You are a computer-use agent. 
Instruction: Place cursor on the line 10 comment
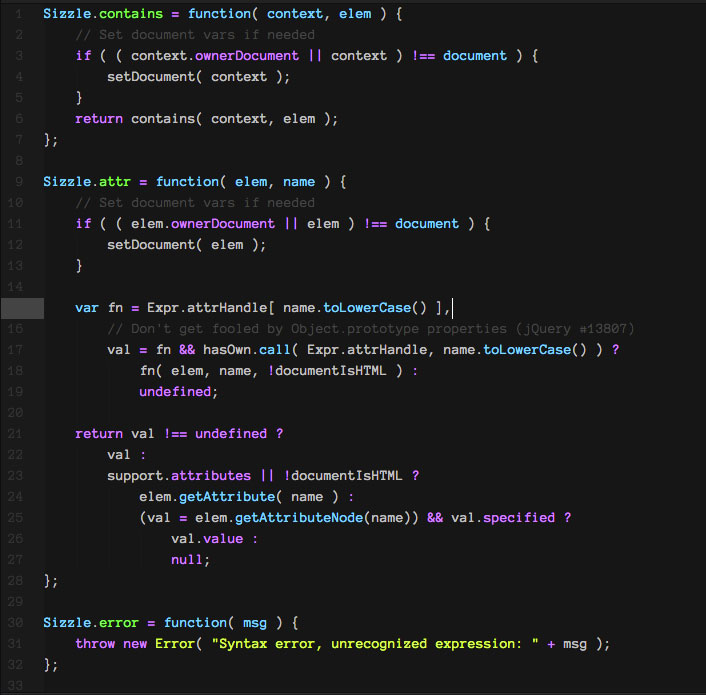pyautogui.click(x=195, y=203)
